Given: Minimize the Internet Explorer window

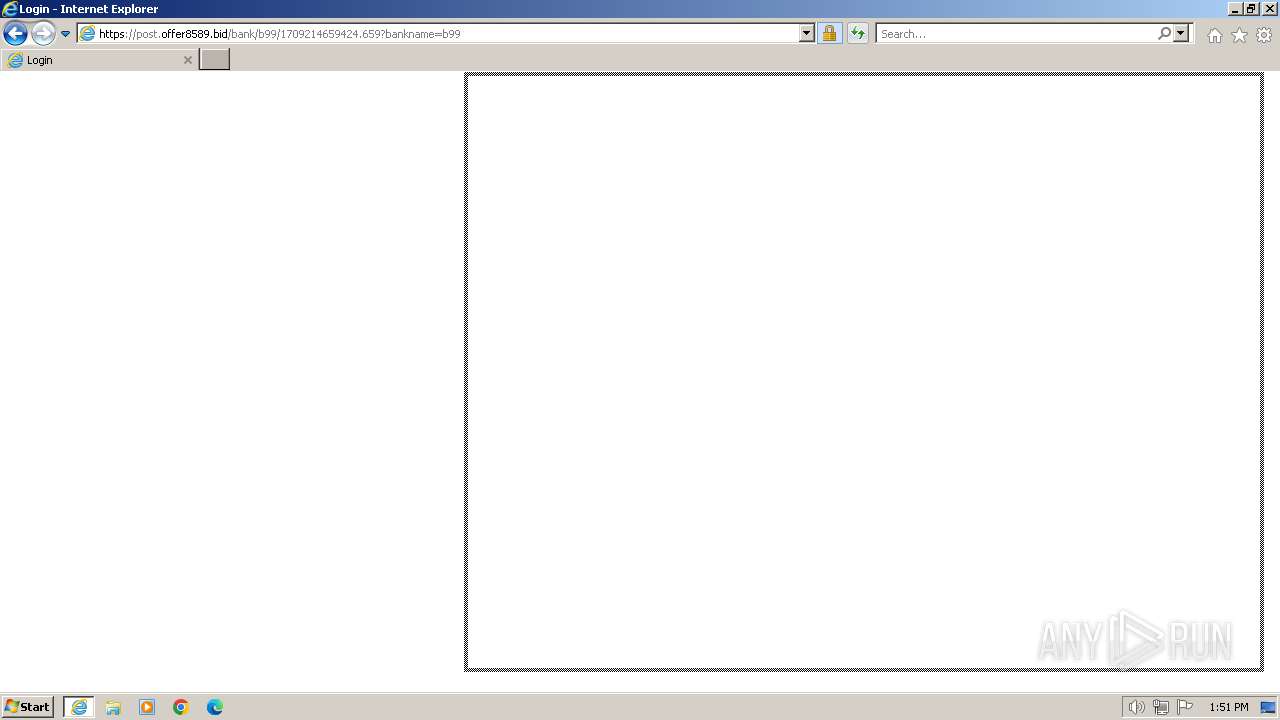Looking at the screenshot, I should click(x=1235, y=9).
